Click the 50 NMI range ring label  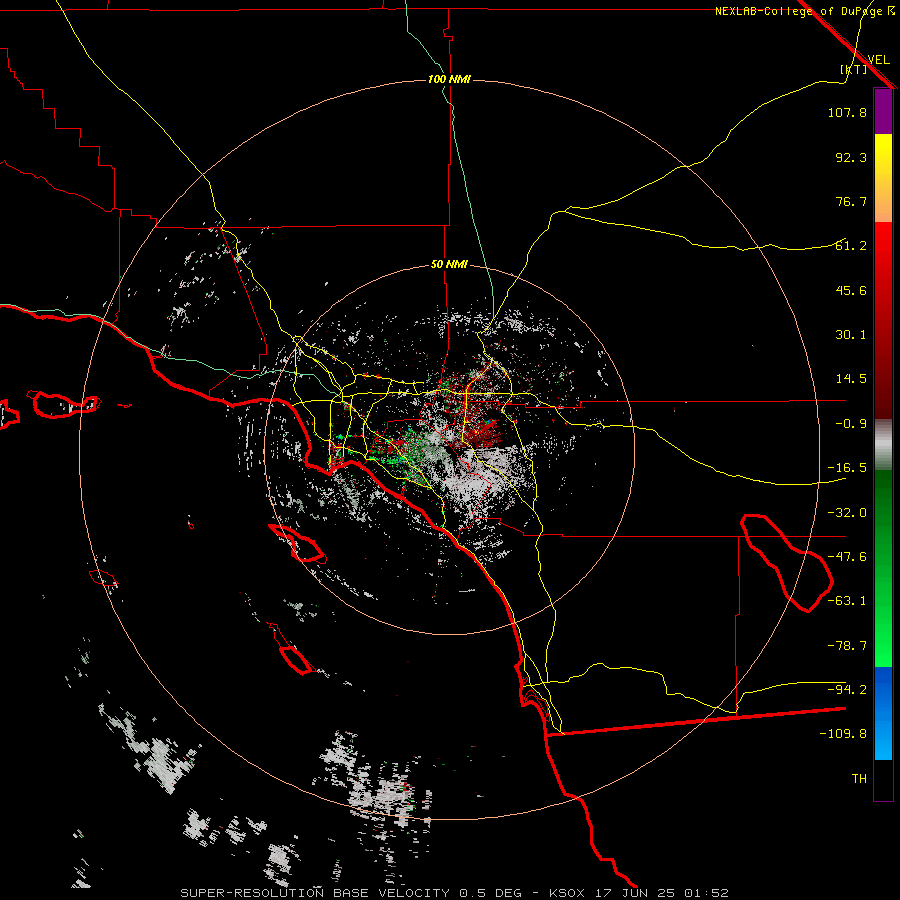coord(449,265)
